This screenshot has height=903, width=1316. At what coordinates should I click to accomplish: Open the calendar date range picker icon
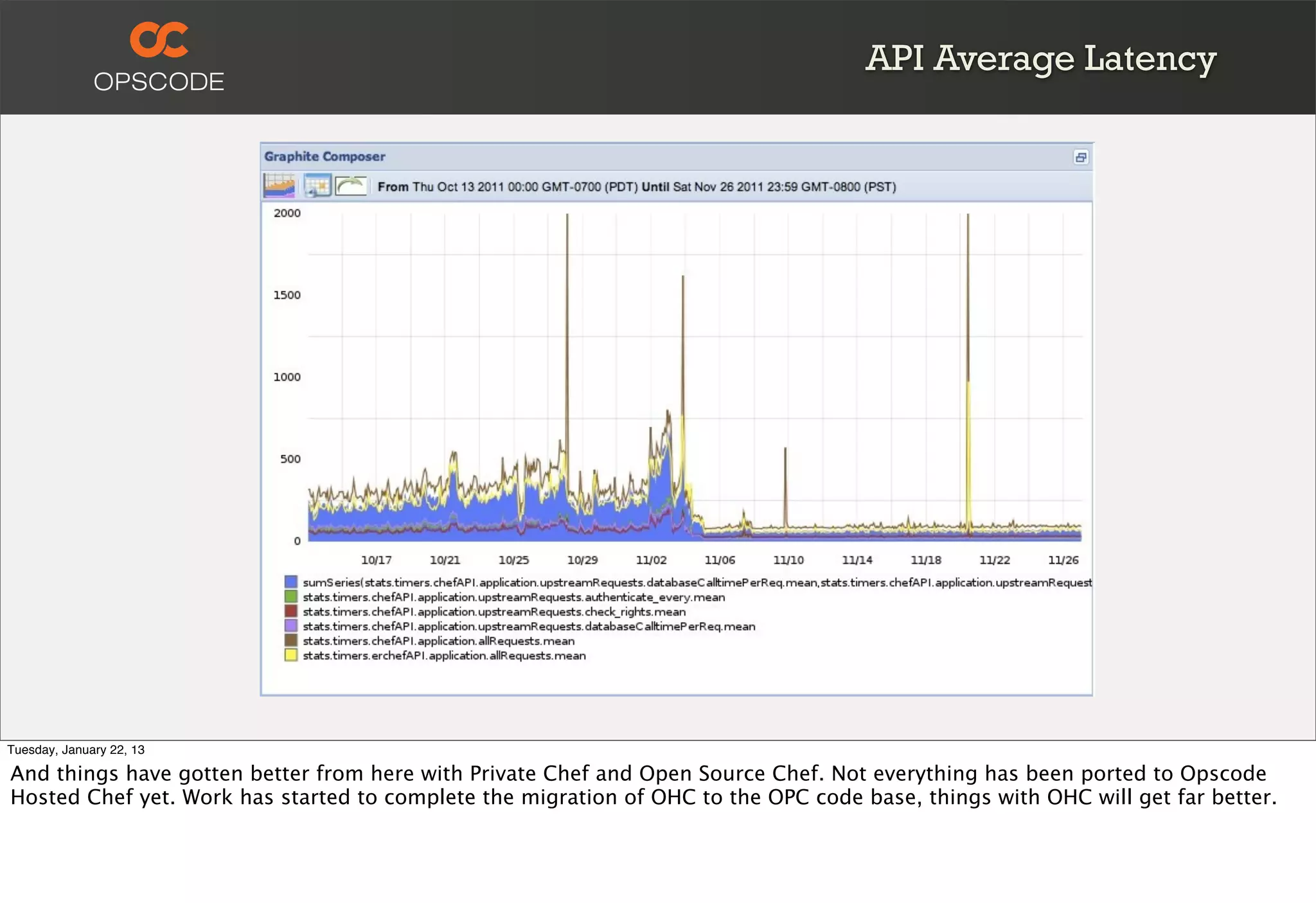click(x=317, y=186)
